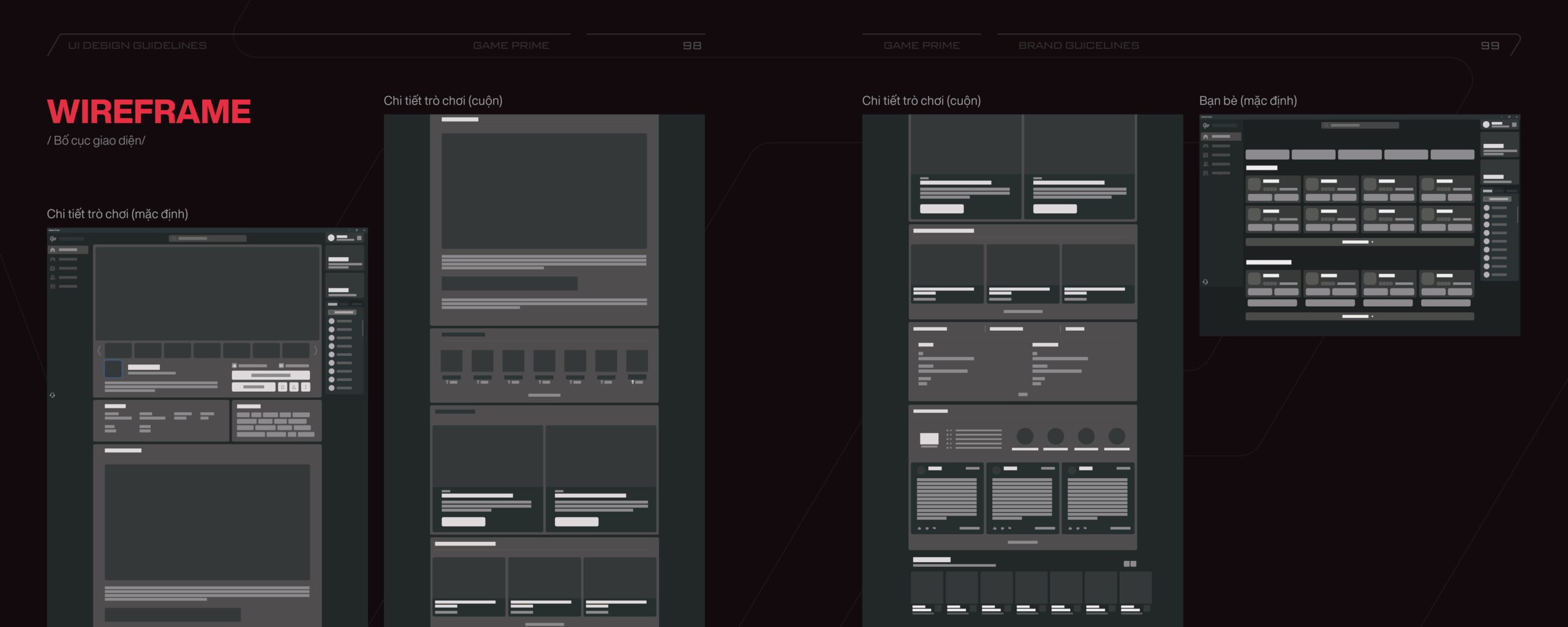
Task: Select first filter tab in Bạn bè wireframe
Action: [1267, 155]
